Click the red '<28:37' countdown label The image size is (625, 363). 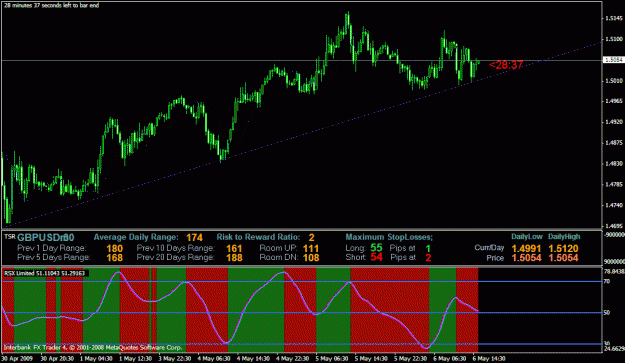(505, 65)
